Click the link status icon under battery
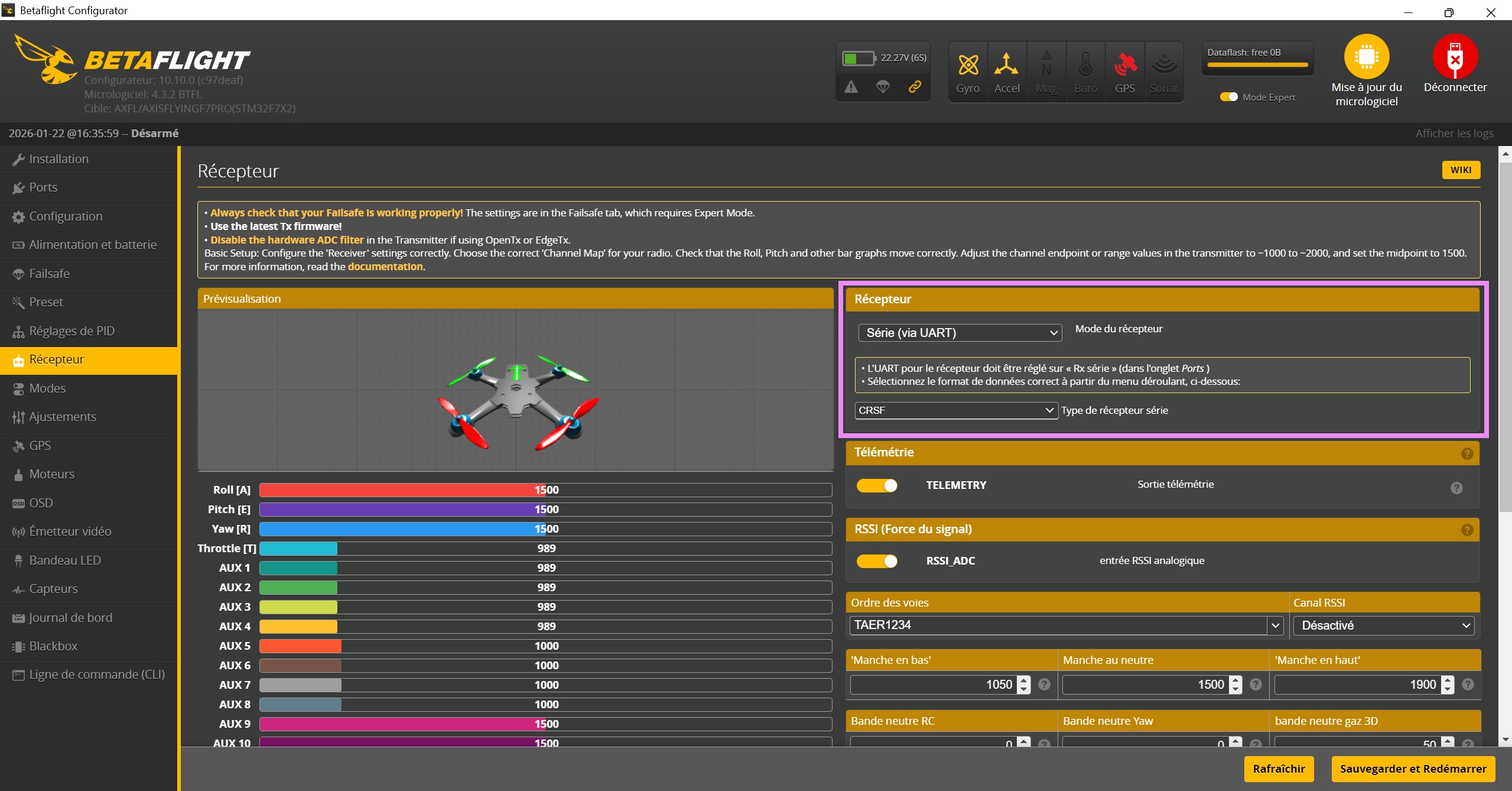Viewport: 1512px width, 791px height. coord(915,87)
